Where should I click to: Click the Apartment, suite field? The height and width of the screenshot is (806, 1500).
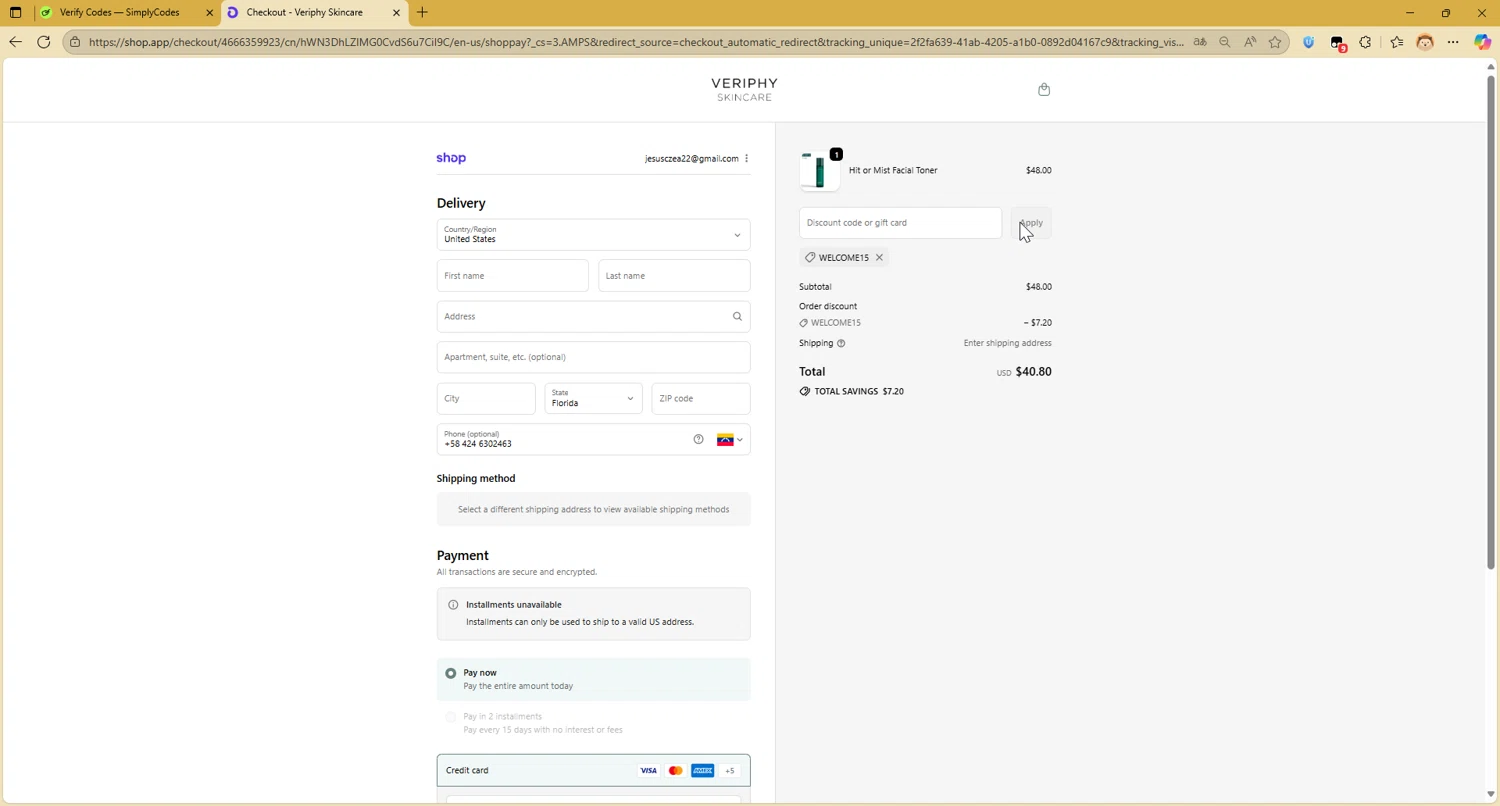tap(593, 357)
